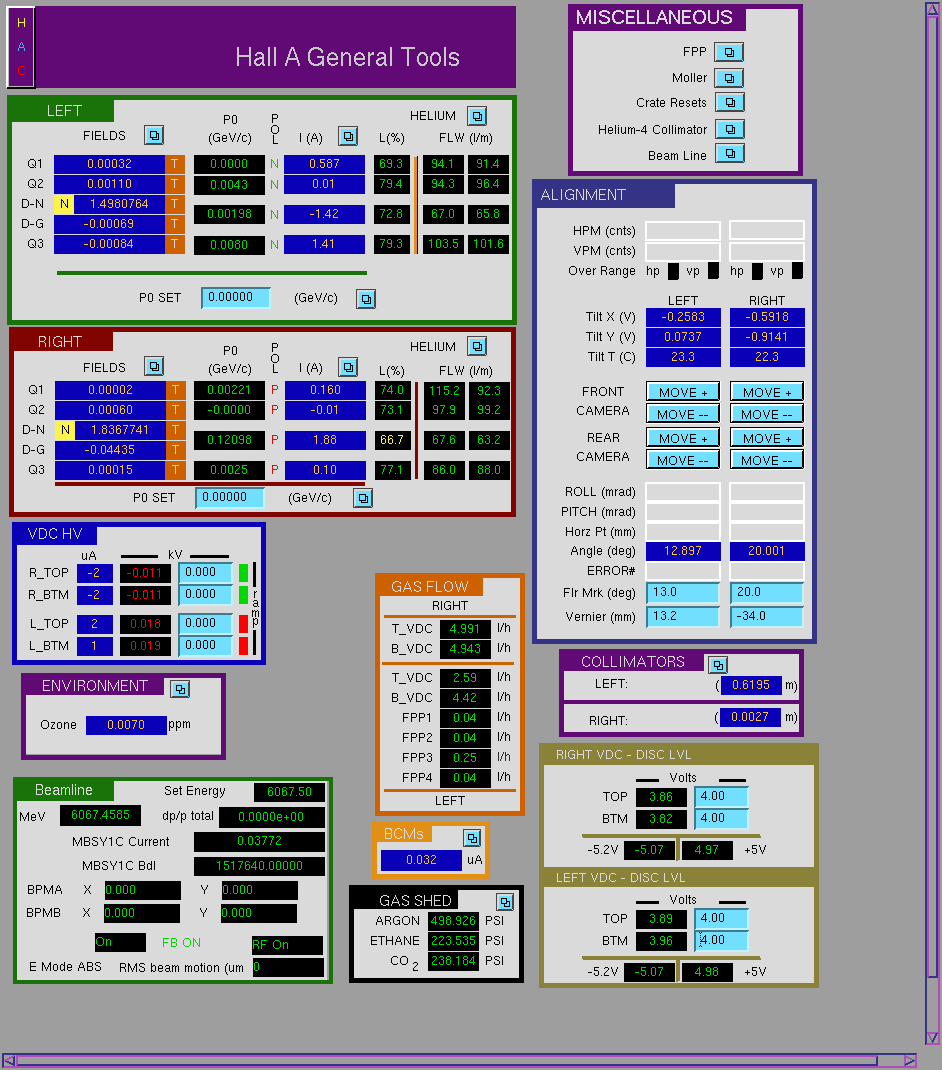The height and width of the screenshot is (1070, 942).
Task: Open the LEFT P0 SET related display
Action: tap(366, 299)
